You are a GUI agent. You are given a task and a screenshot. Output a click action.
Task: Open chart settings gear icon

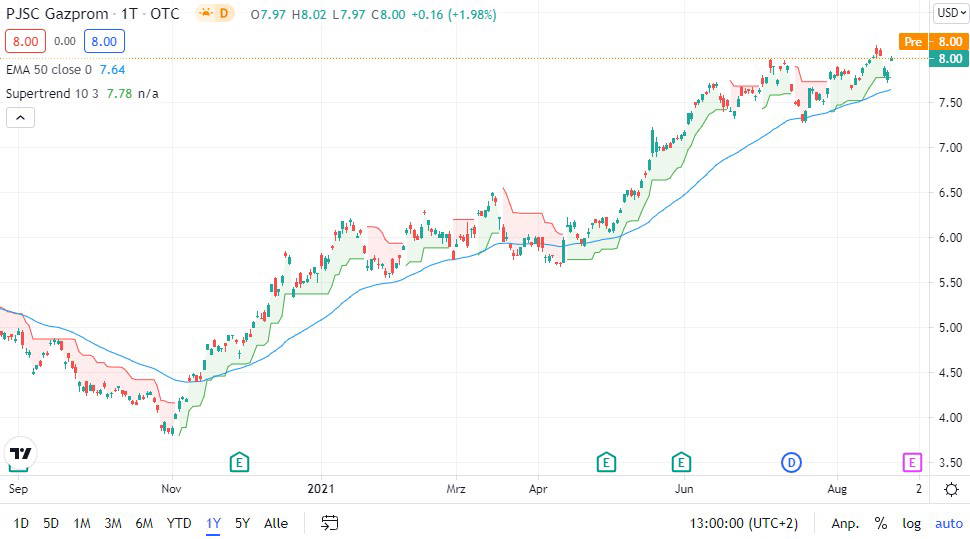(951, 489)
